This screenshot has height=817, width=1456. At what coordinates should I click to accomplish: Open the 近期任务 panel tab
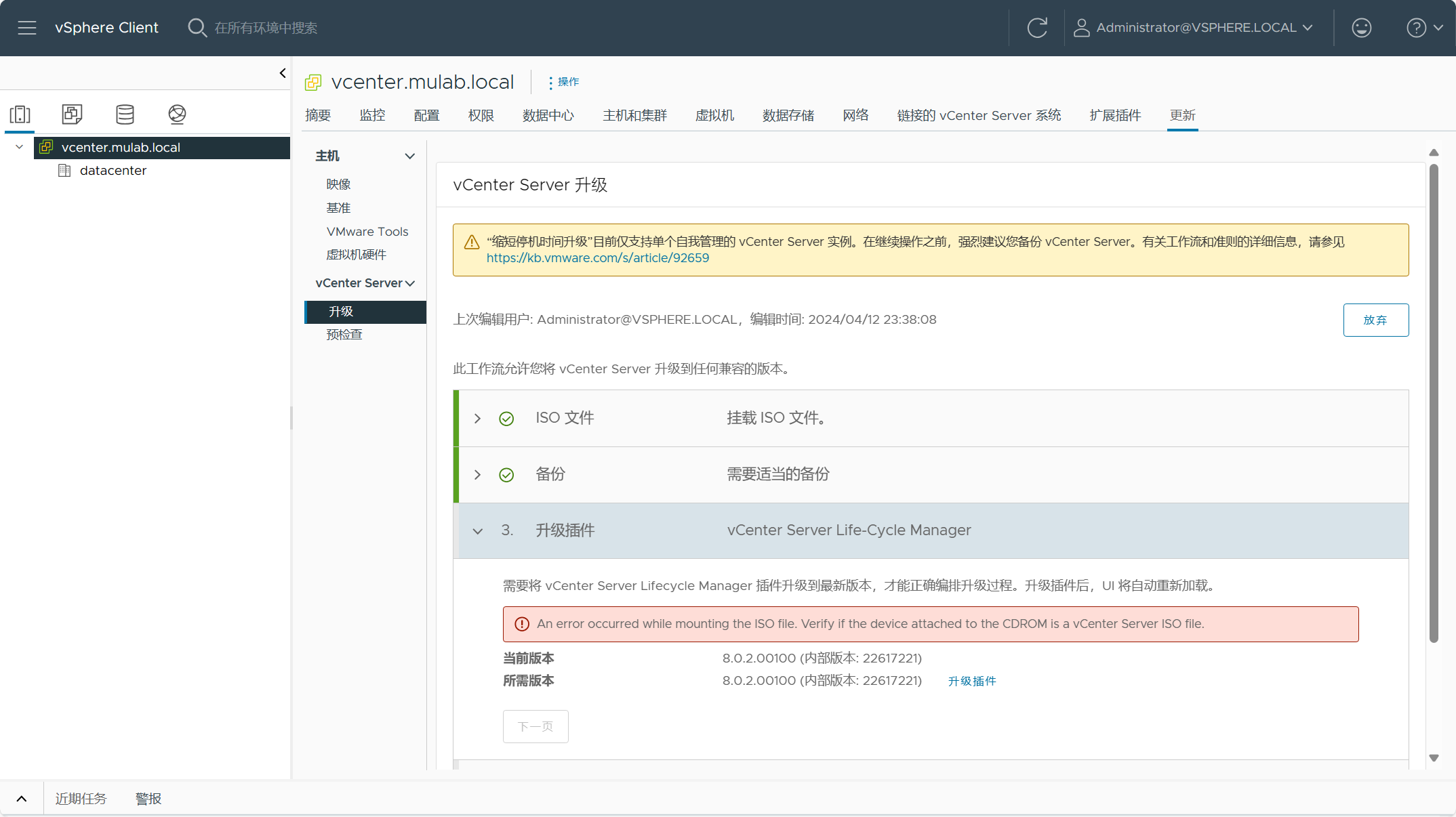(x=81, y=799)
